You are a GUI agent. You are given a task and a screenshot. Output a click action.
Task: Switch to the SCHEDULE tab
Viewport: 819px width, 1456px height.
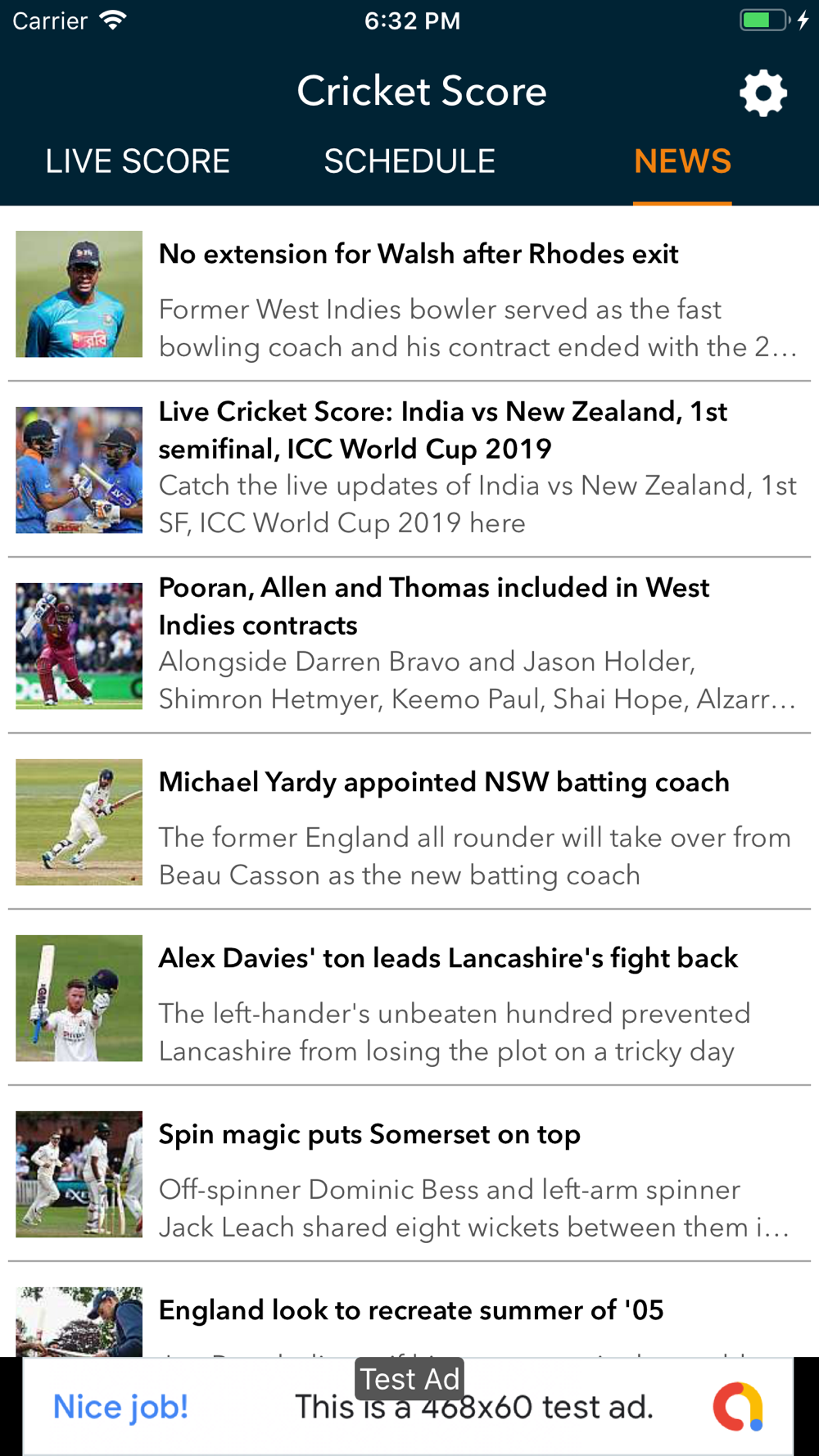(409, 161)
